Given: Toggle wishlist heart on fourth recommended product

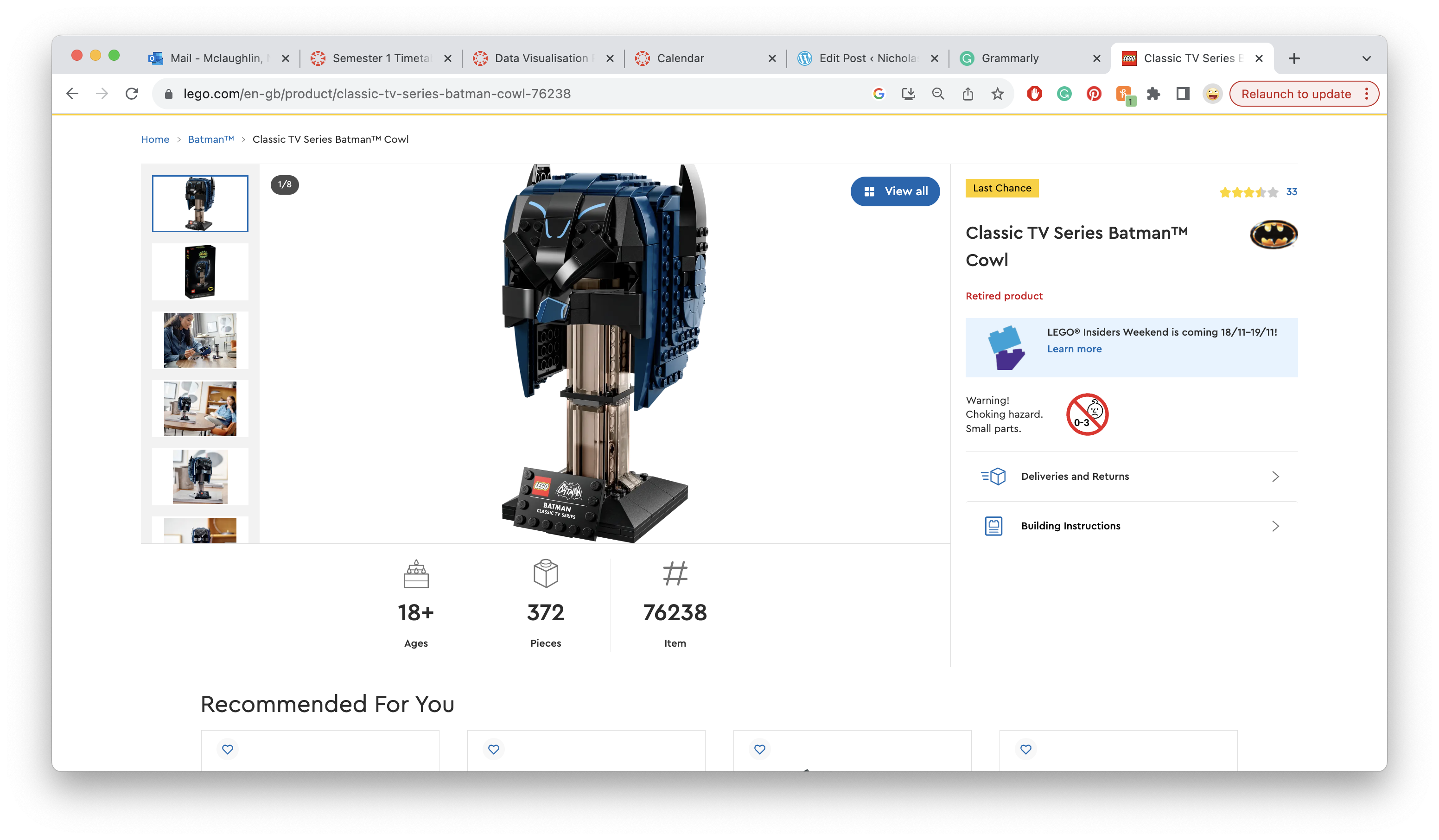Looking at the screenshot, I should click(1025, 749).
